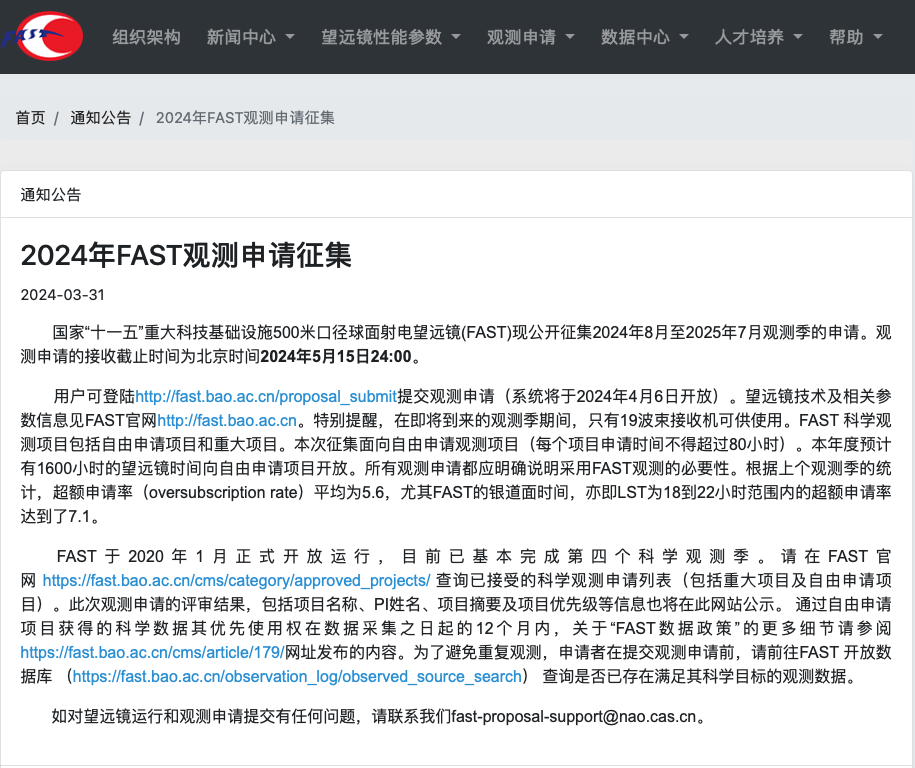915x768 pixels.
Task: Open the proposal_submit link
Action: click(x=266, y=396)
